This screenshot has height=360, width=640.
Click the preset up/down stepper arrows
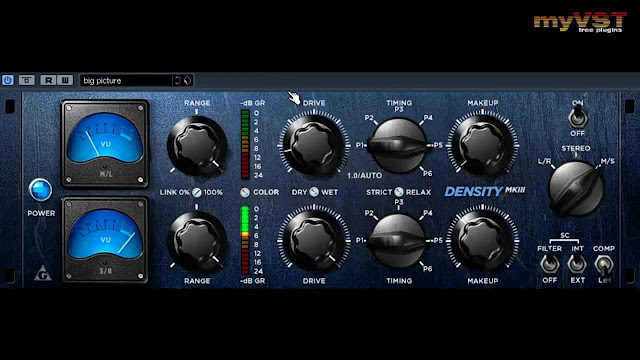[177, 80]
